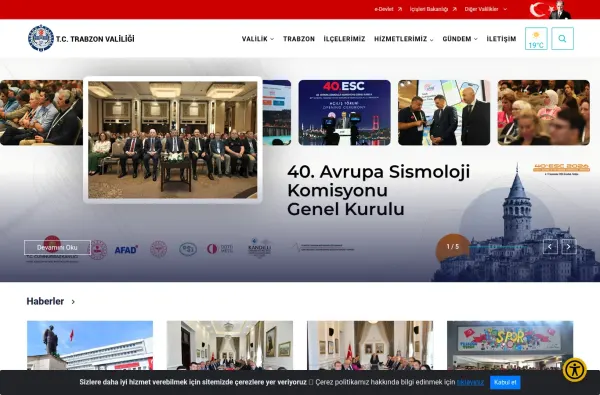
Task: Open the Haberler section link
Action: (45, 302)
